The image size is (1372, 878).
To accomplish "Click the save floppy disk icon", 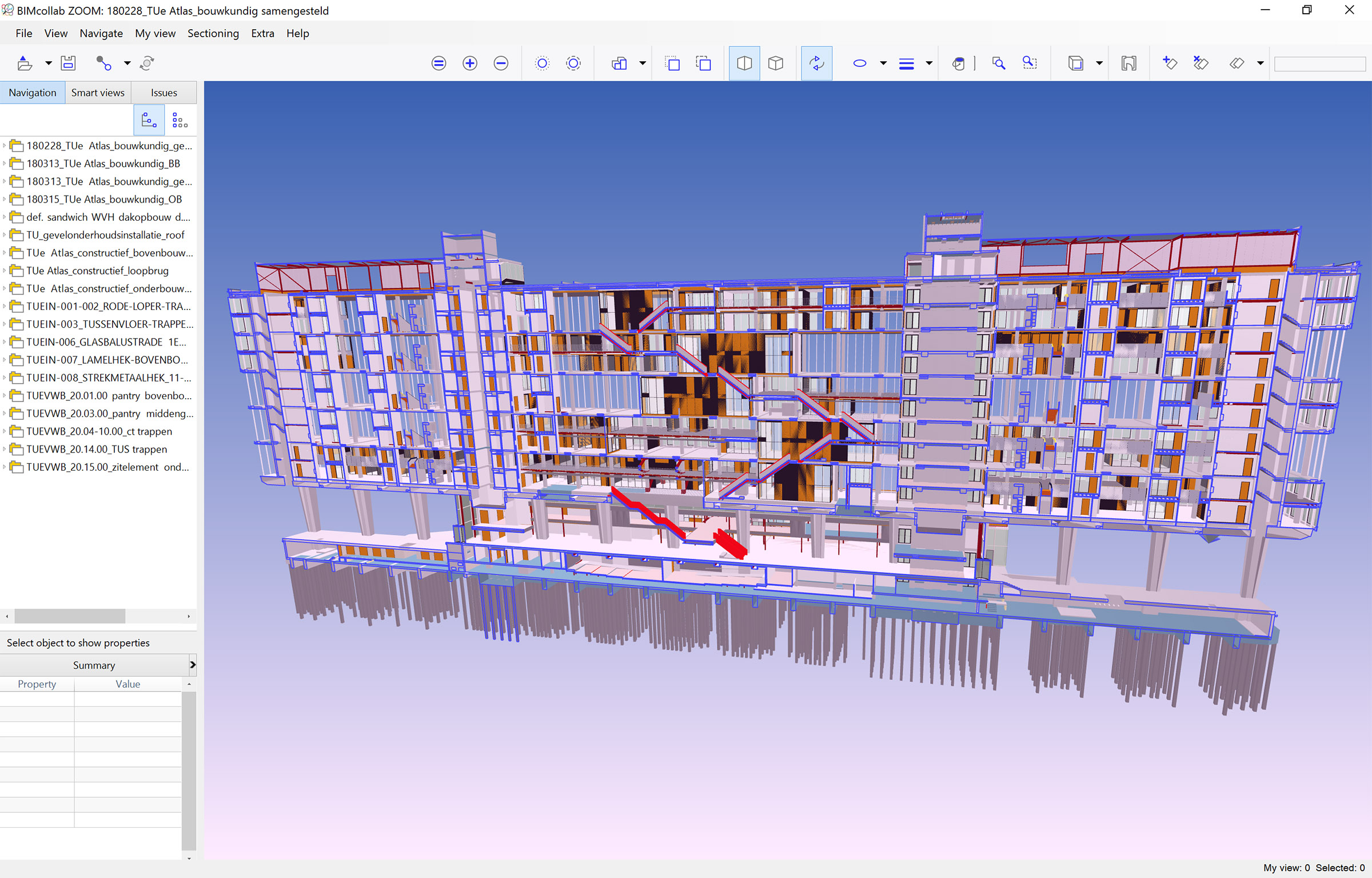I will [69, 63].
